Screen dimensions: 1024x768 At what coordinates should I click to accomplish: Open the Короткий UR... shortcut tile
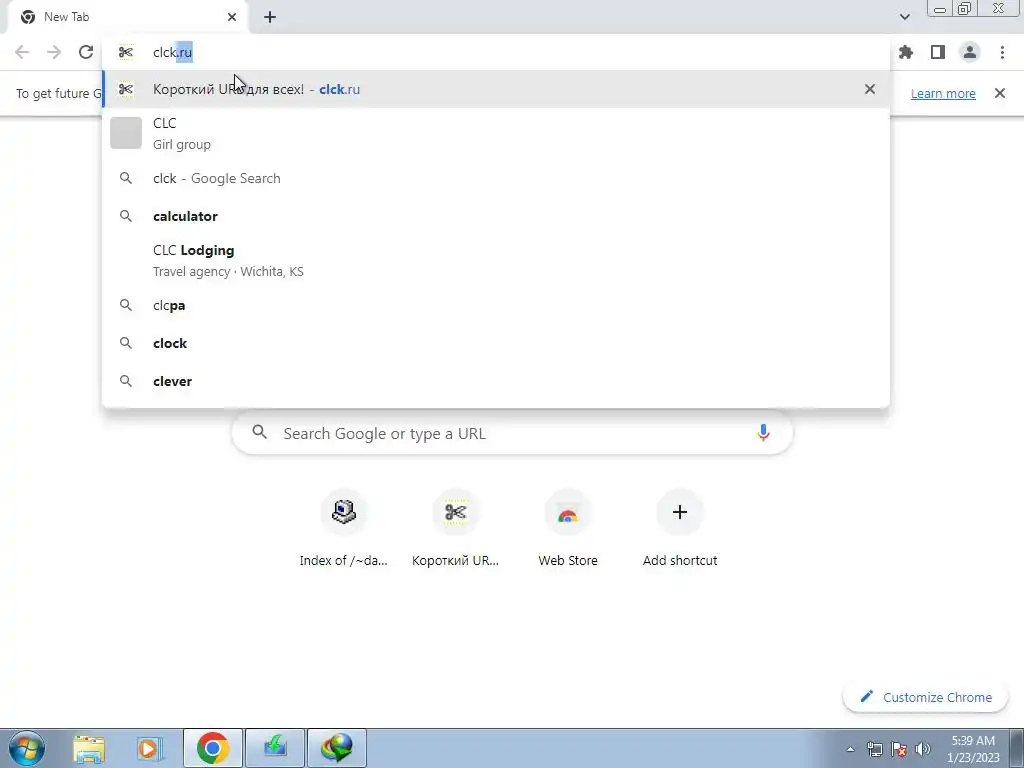coord(456,528)
